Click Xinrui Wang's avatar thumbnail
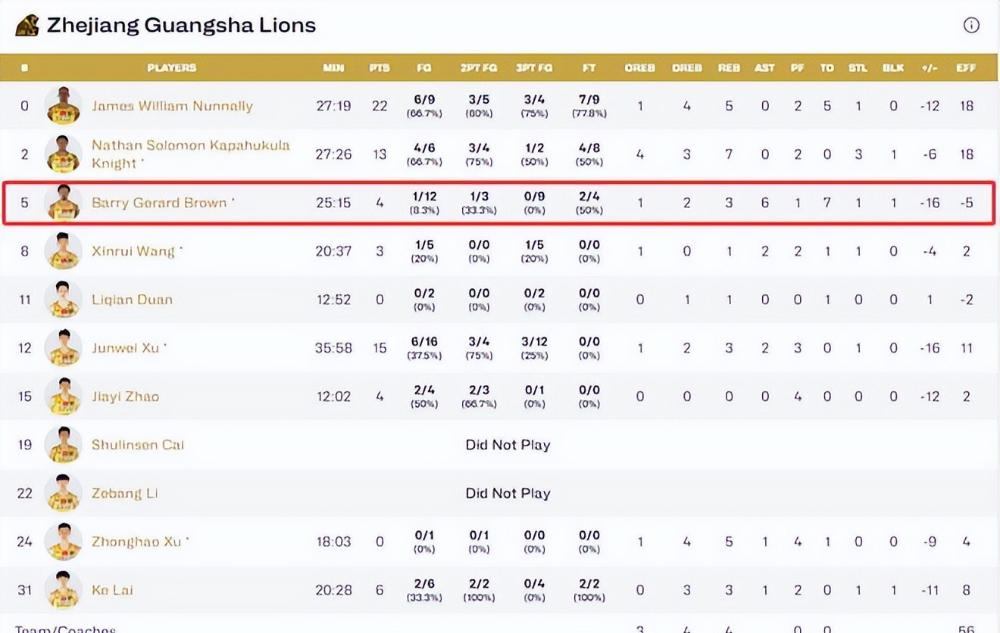This screenshot has width=1000, height=633. tap(63, 251)
